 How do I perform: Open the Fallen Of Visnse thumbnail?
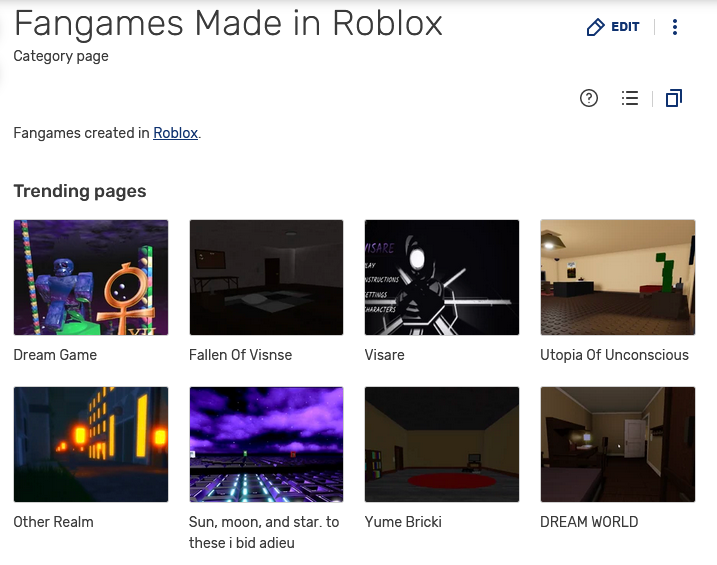266,277
